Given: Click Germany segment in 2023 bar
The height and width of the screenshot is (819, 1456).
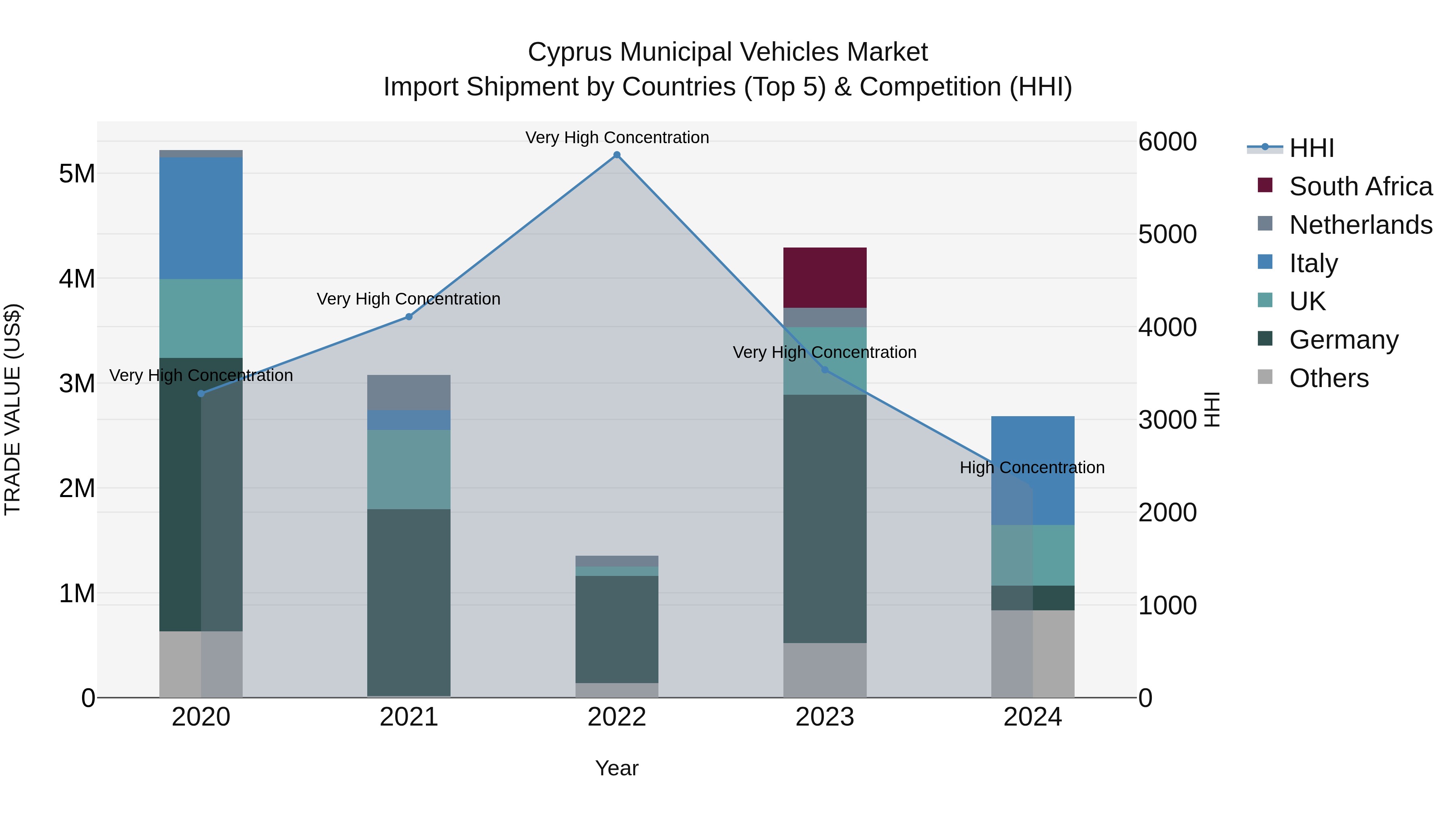Looking at the screenshot, I should click(x=825, y=519).
